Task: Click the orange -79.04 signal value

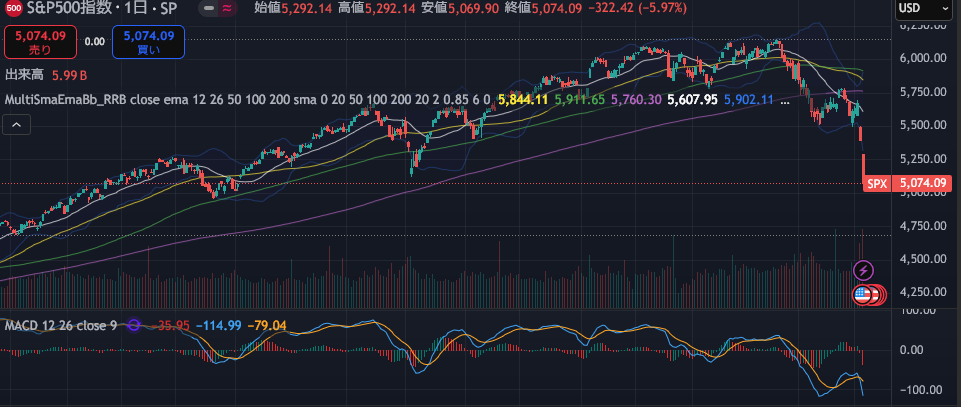Action: click(267, 325)
